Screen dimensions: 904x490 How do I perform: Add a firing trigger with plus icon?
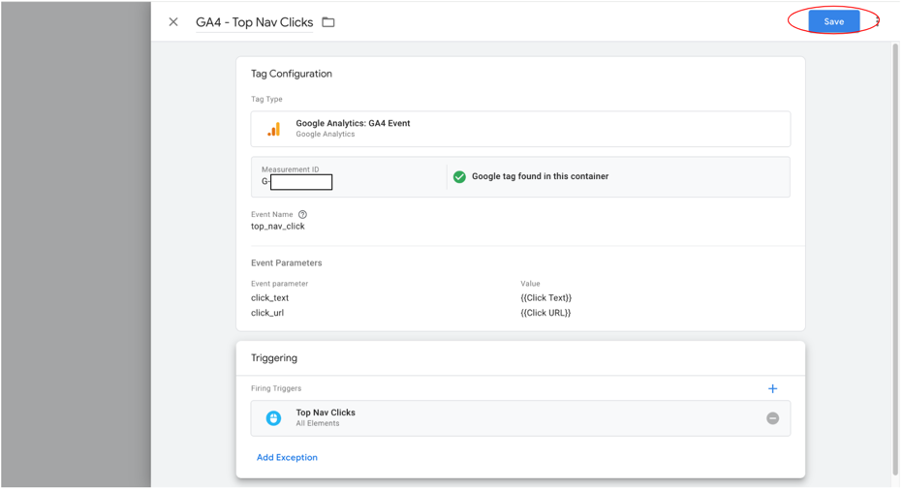pyautogui.click(x=773, y=389)
